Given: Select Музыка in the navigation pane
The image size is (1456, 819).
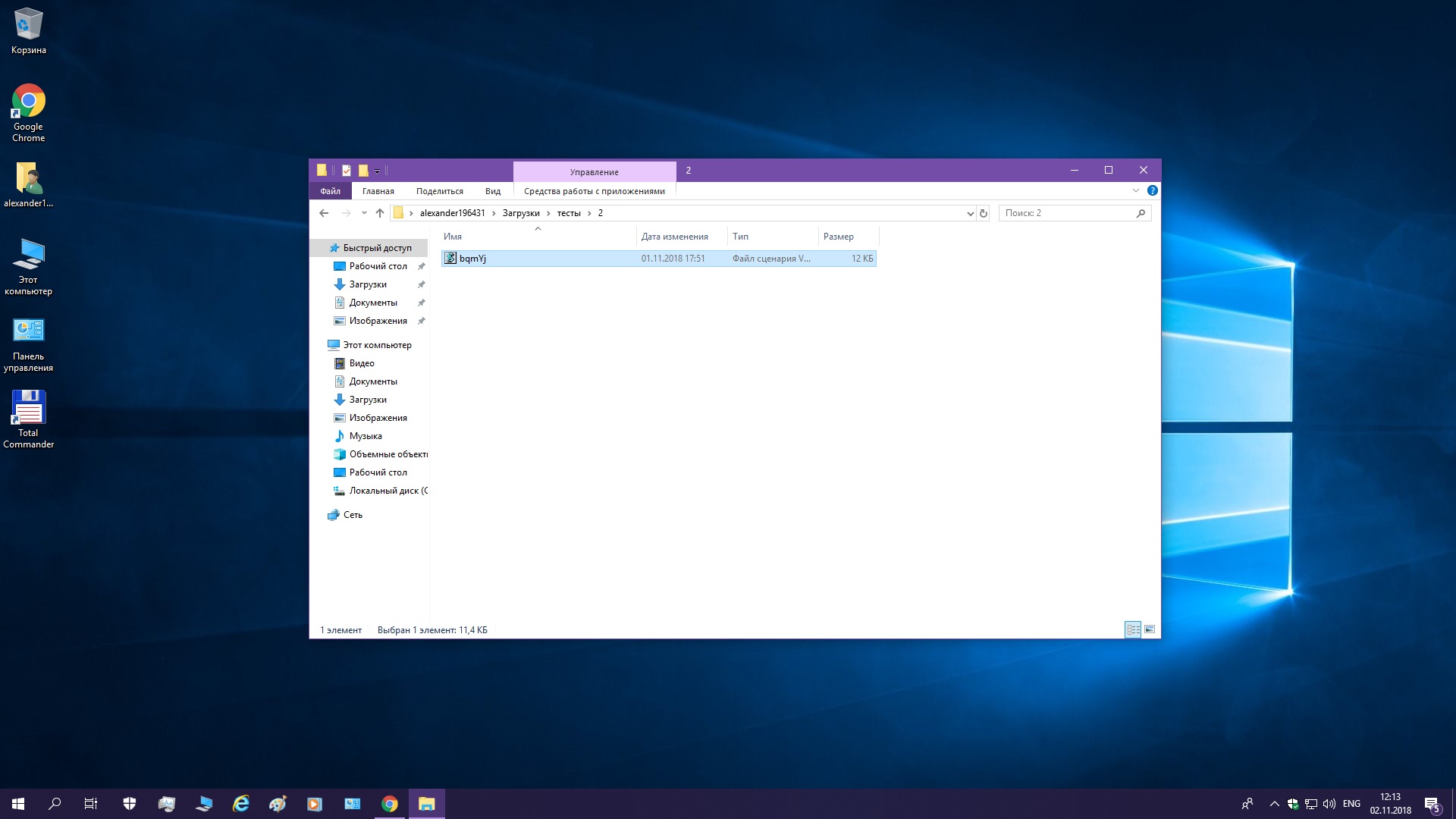Looking at the screenshot, I should tap(366, 436).
